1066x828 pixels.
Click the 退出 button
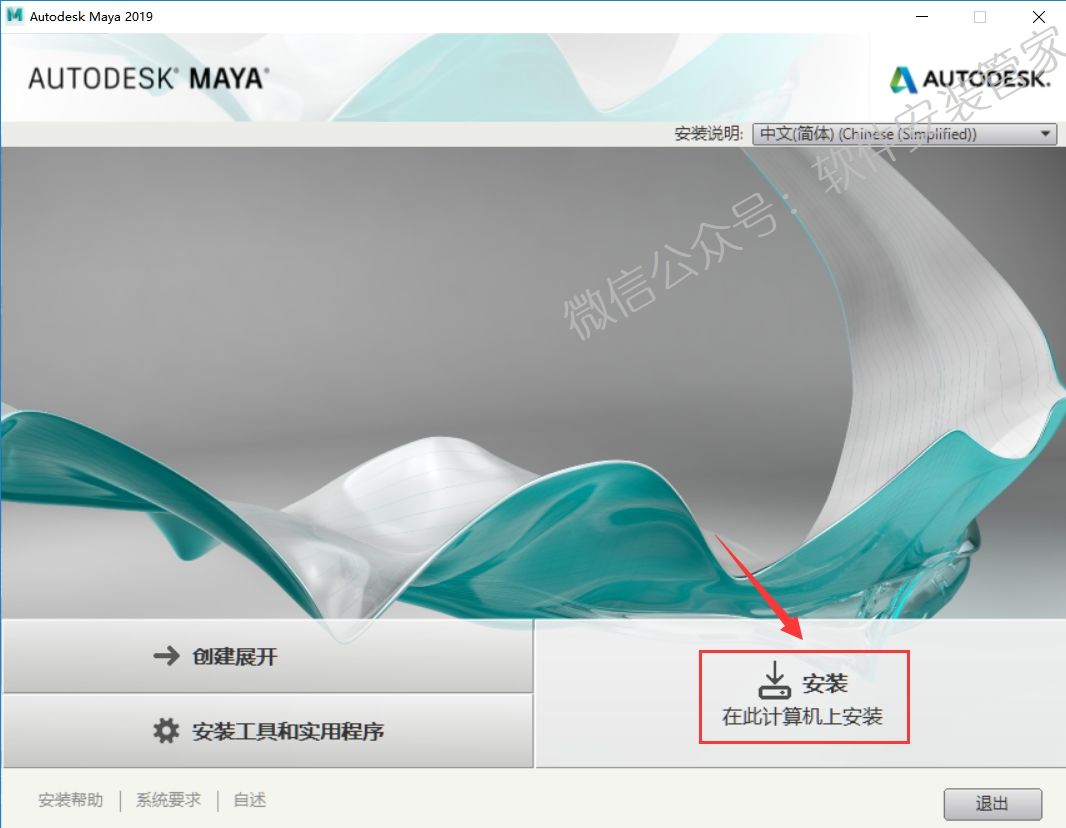993,804
